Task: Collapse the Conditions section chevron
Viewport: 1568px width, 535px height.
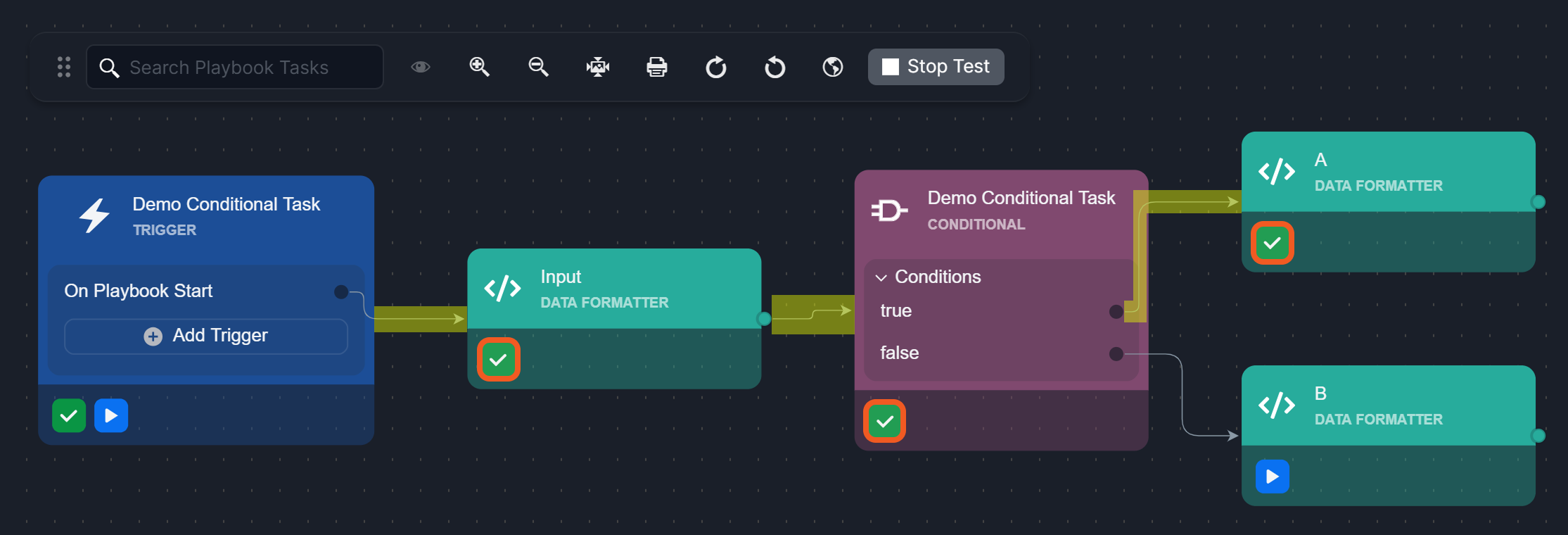Action: tap(881, 277)
